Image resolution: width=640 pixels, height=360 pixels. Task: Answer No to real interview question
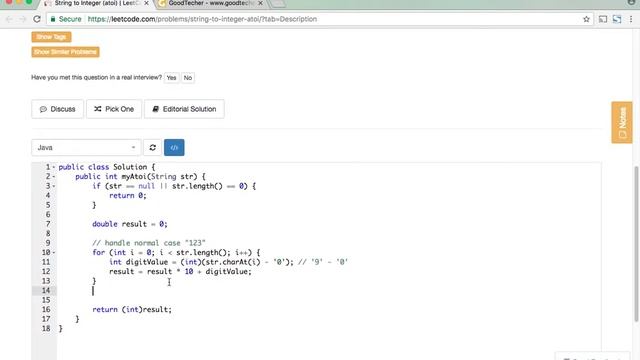coord(187,78)
